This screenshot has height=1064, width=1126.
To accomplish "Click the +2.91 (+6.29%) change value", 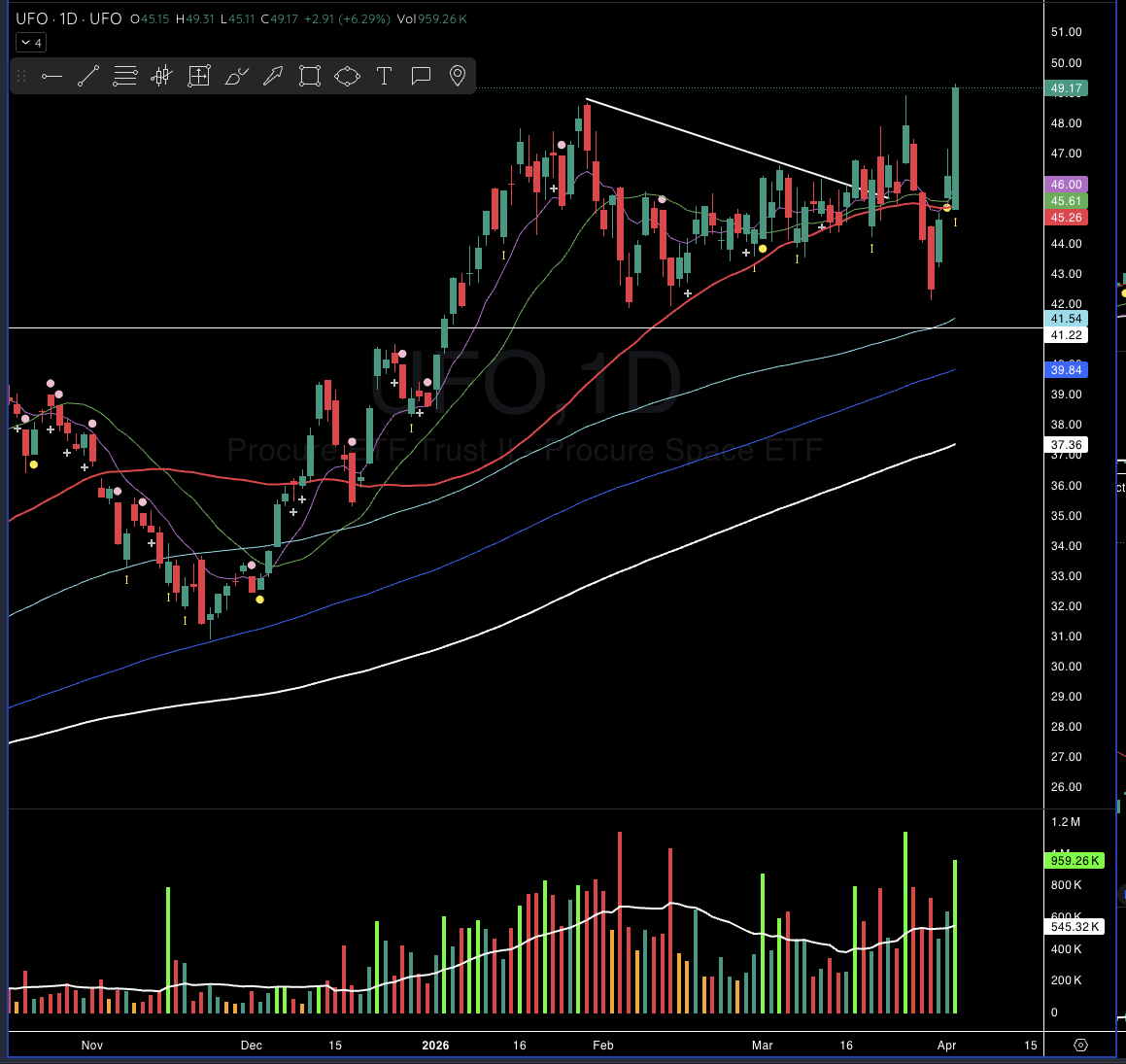I will (x=347, y=19).
